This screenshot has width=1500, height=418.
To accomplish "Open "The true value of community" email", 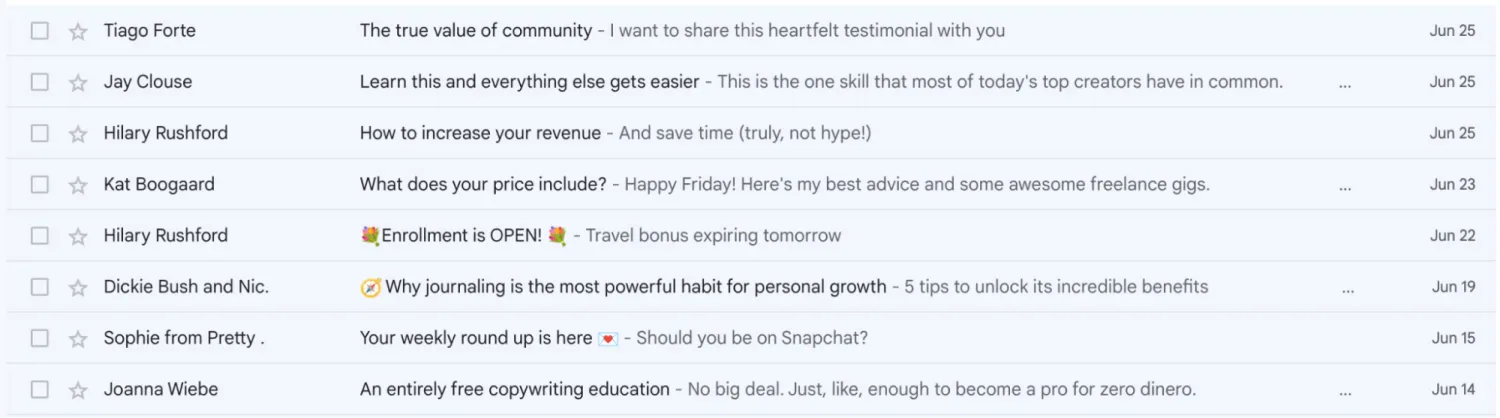I will [476, 31].
